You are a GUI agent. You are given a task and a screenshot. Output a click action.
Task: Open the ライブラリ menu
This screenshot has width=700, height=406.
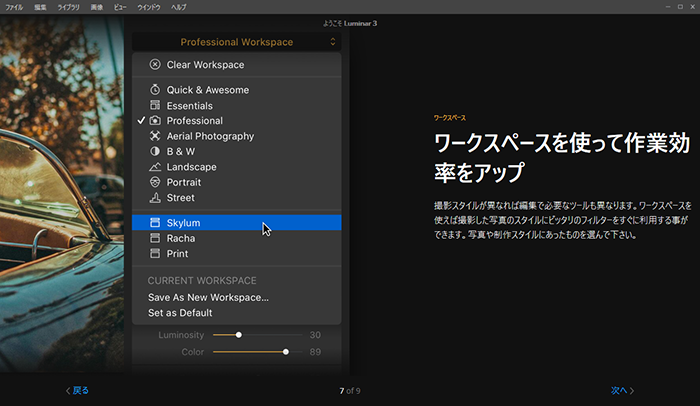pyautogui.click(x=68, y=7)
